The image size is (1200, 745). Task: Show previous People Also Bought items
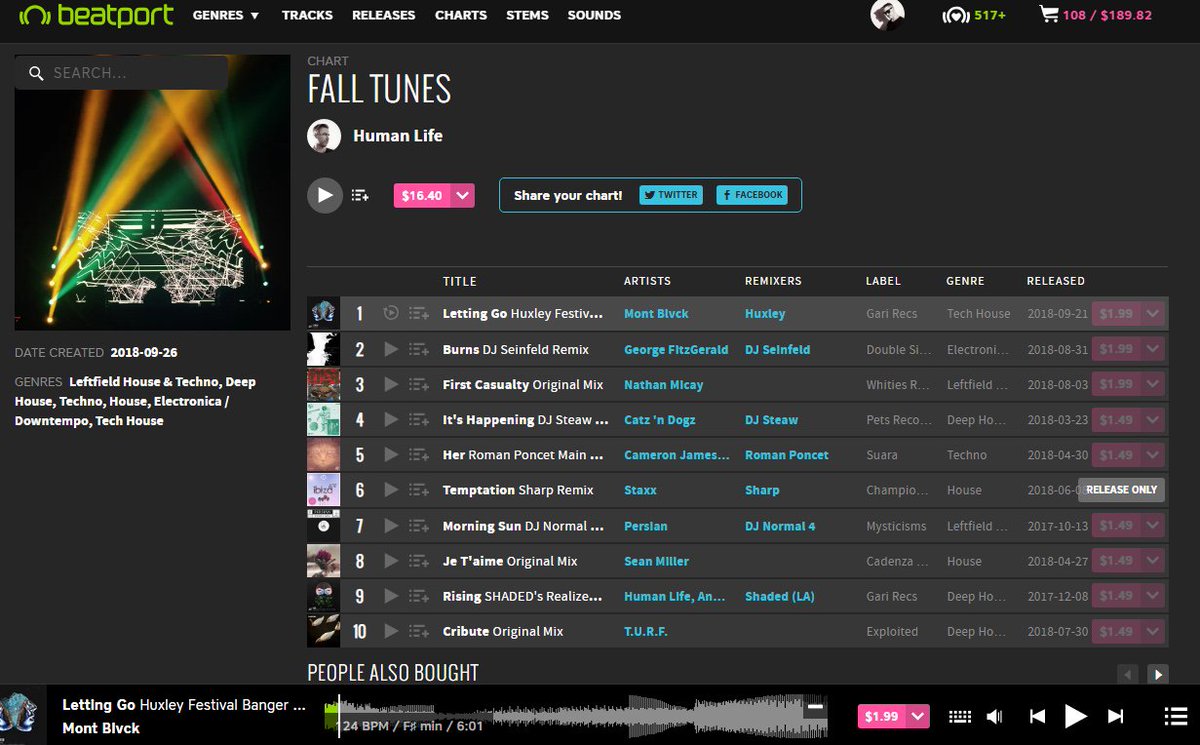coord(1127,674)
